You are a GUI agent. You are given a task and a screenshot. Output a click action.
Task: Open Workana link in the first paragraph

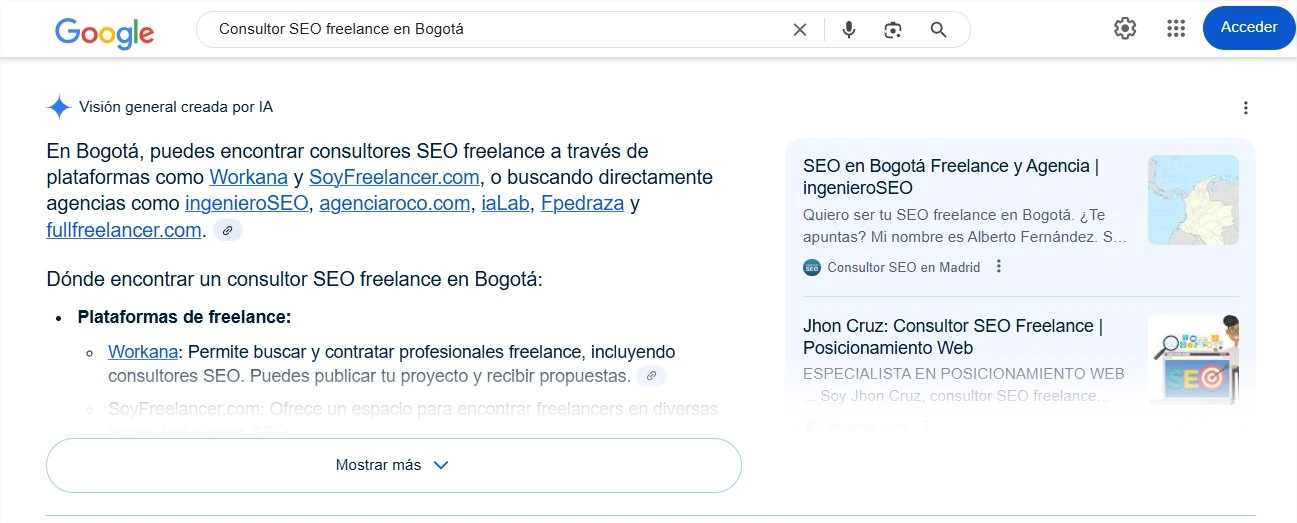249,177
